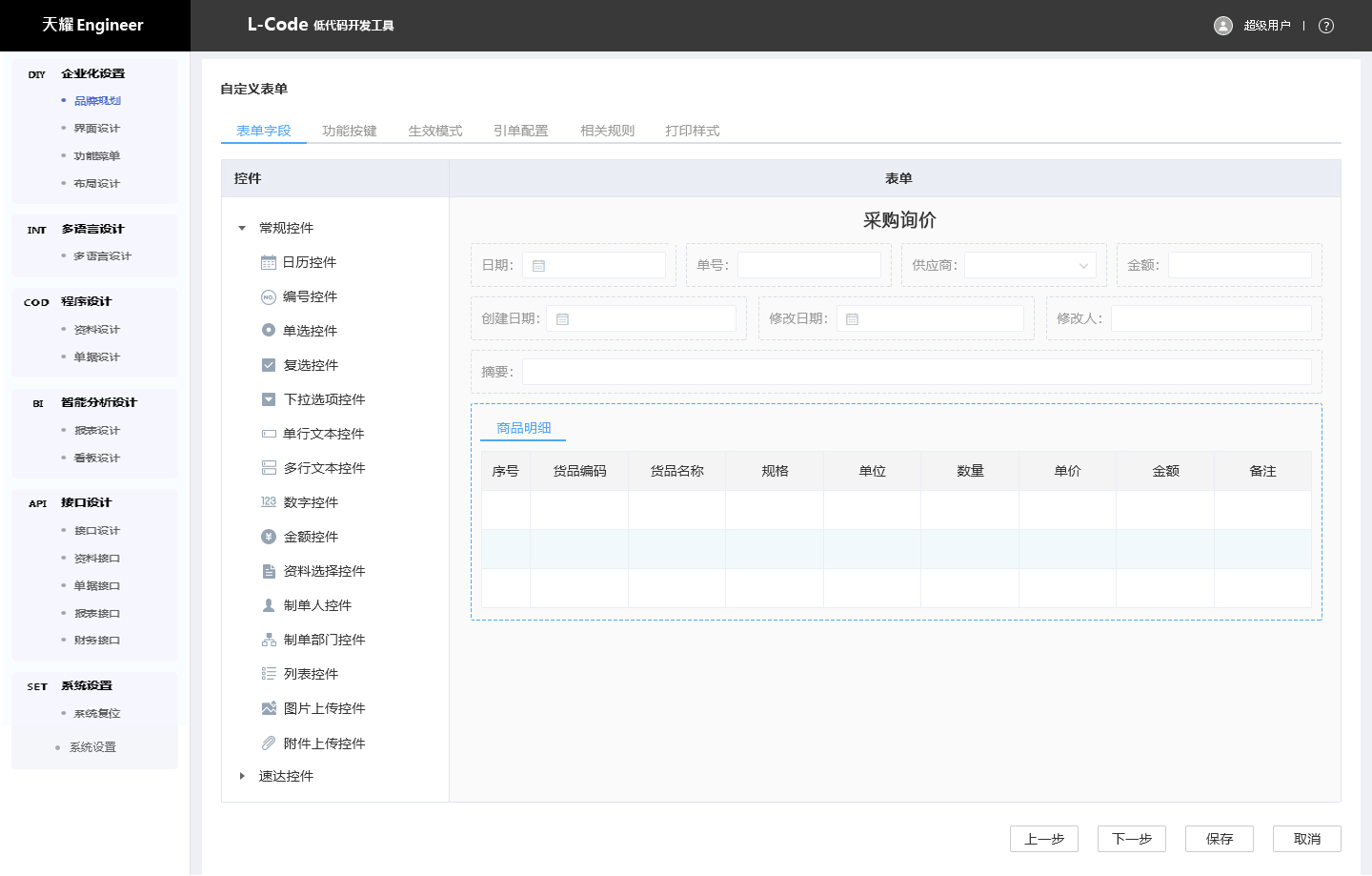Choose the radio control (单选控件) item
The width and height of the screenshot is (1372, 876).
310,331
